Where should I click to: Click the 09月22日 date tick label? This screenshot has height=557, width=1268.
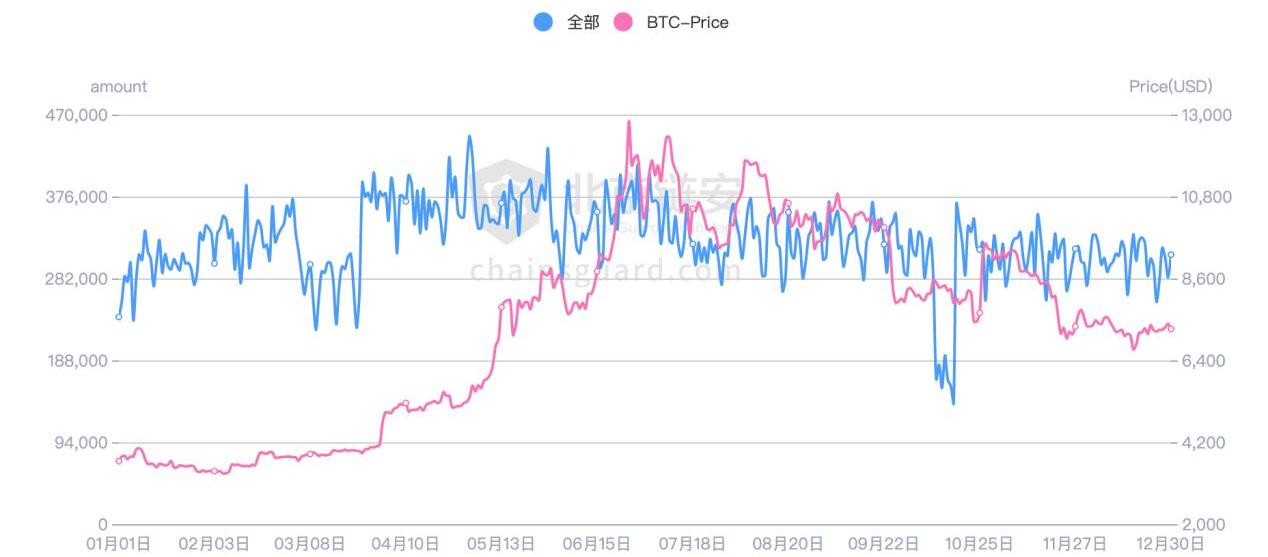tap(884, 544)
